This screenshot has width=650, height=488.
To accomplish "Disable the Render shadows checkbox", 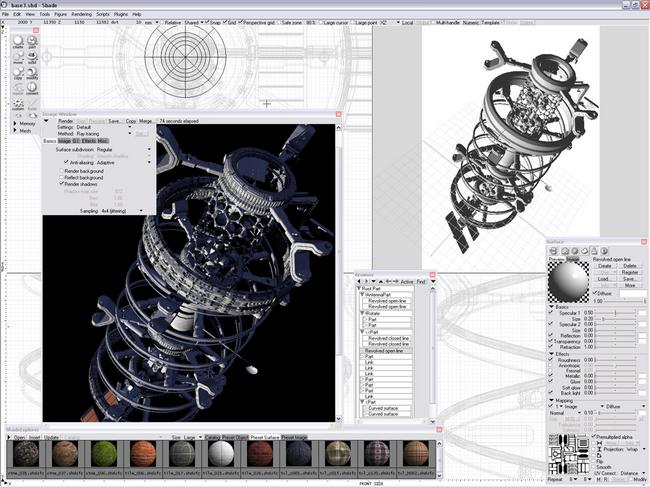I will pos(62,184).
